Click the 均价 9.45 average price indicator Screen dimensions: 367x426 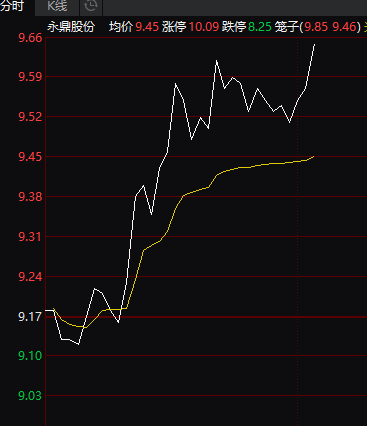click(x=134, y=27)
